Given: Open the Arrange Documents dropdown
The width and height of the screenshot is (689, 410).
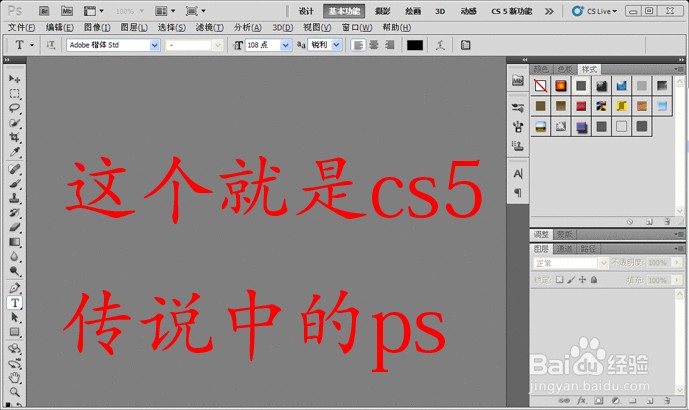Looking at the screenshot, I should point(165,11).
